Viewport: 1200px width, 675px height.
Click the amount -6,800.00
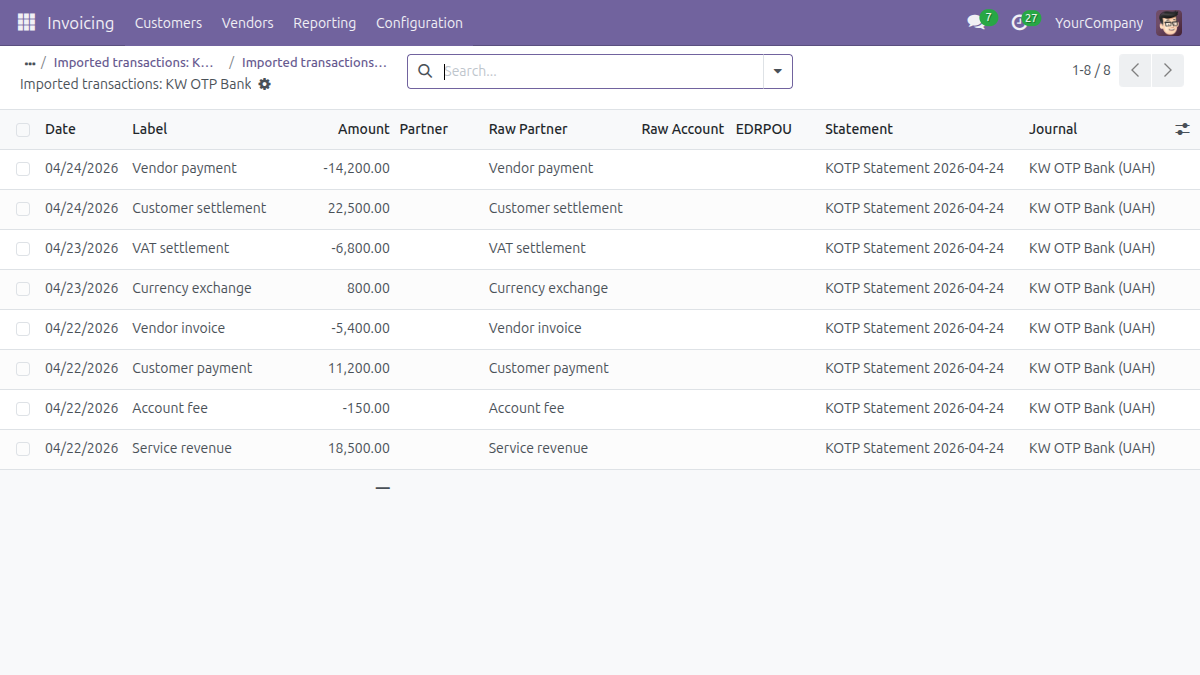[x=360, y=248]
